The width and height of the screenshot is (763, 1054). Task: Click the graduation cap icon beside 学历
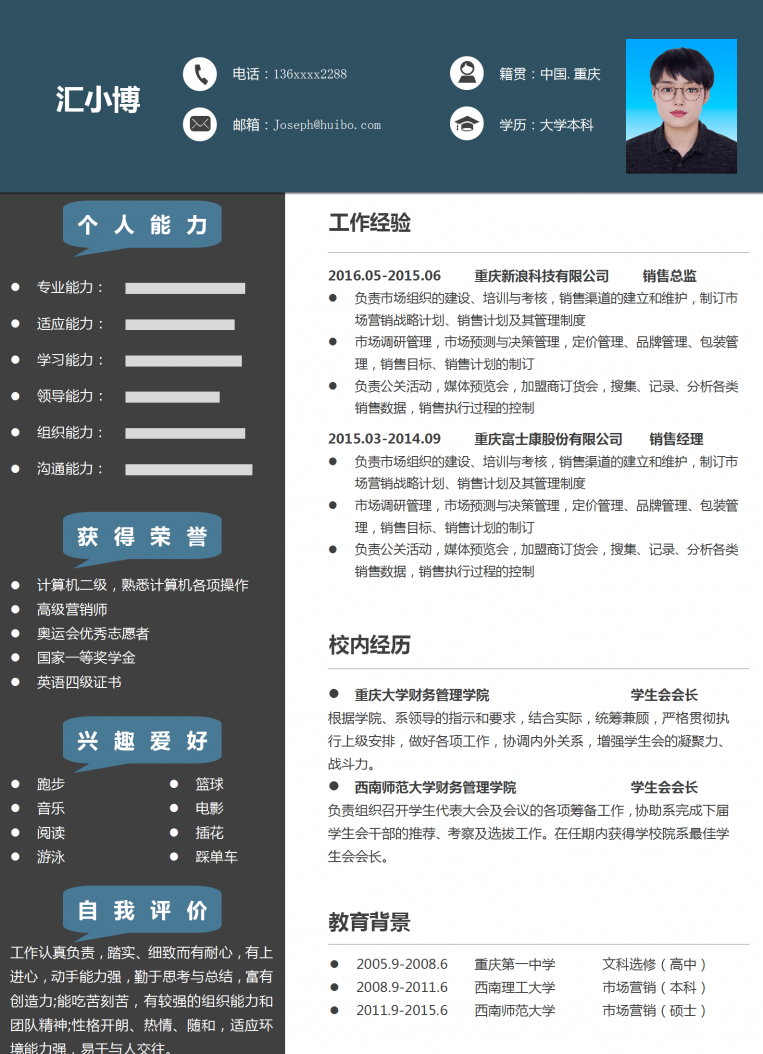[467, 124]
